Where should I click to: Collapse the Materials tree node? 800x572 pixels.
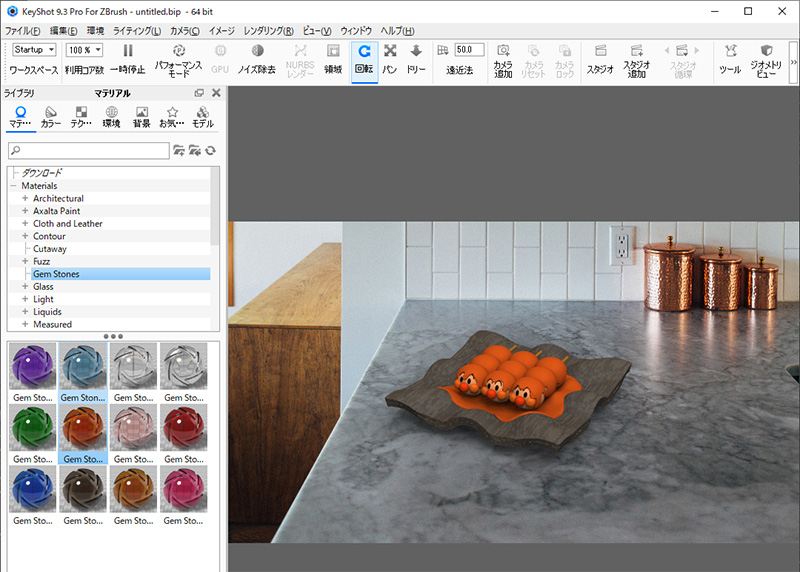click(x=14, y=186)
